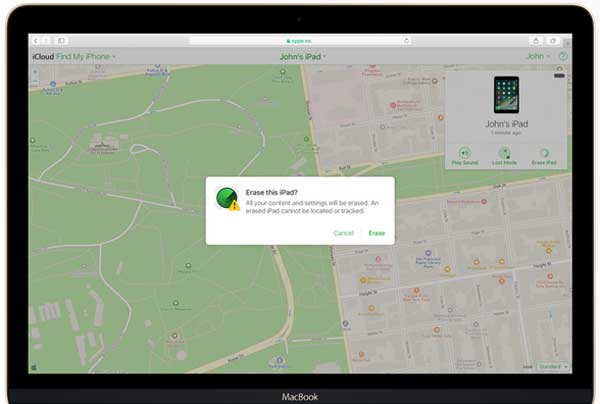The image size is (600, 404).
Task: Click the iCloud logo text
Action: [43, 57]
